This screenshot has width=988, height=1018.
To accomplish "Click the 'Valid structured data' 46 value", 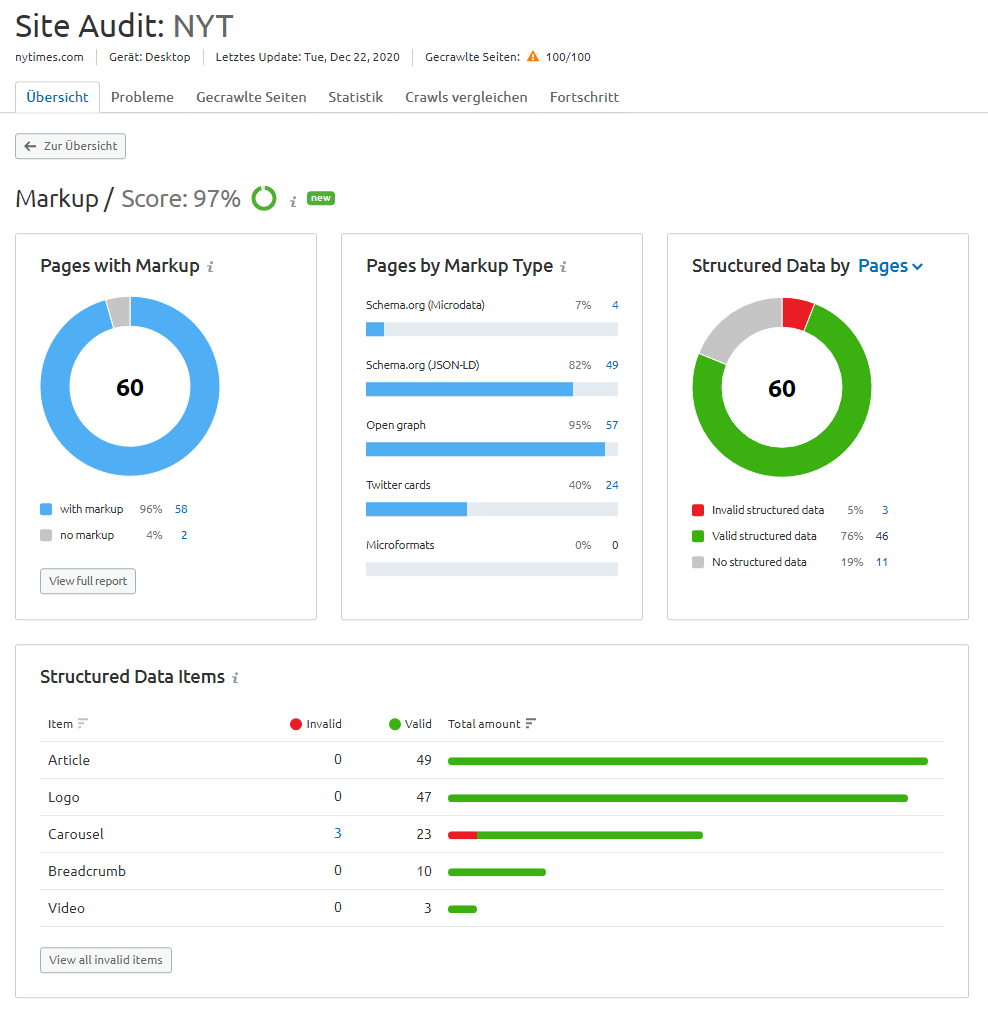I will click(882, 536).
